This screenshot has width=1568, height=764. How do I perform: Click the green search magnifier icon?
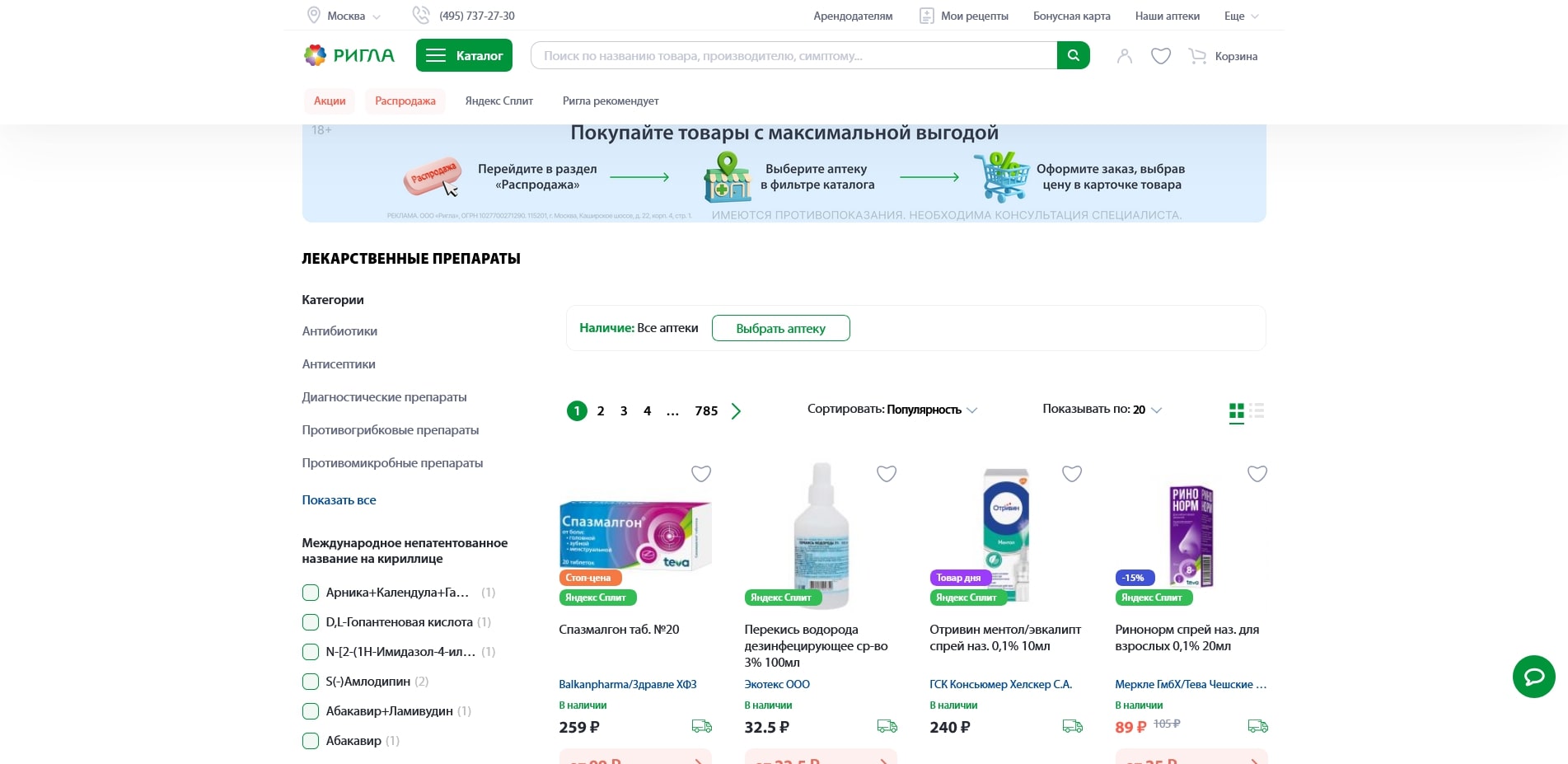(1073, 55)
